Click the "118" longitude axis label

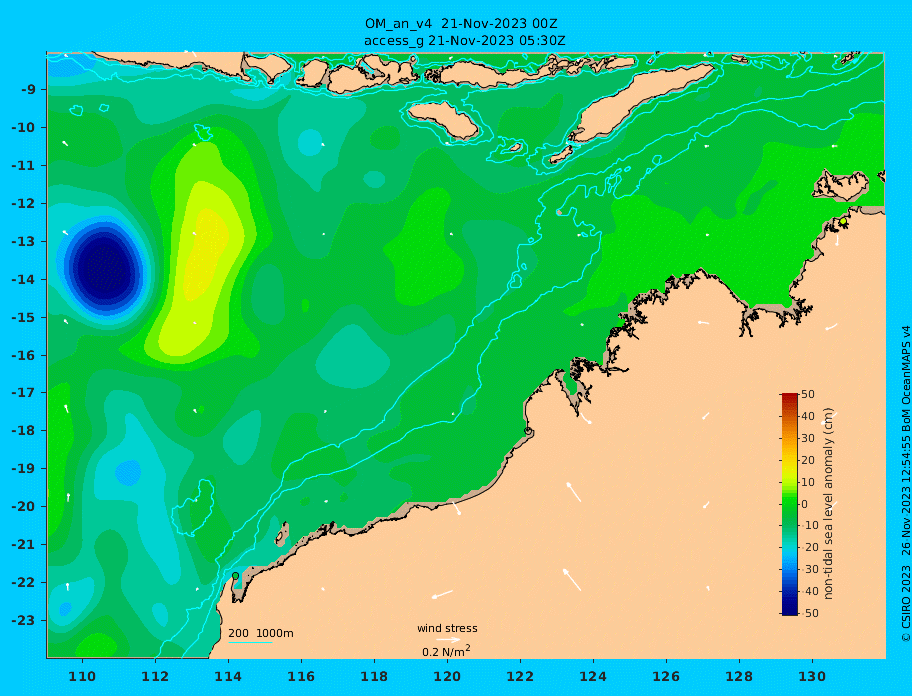point(375,676)
